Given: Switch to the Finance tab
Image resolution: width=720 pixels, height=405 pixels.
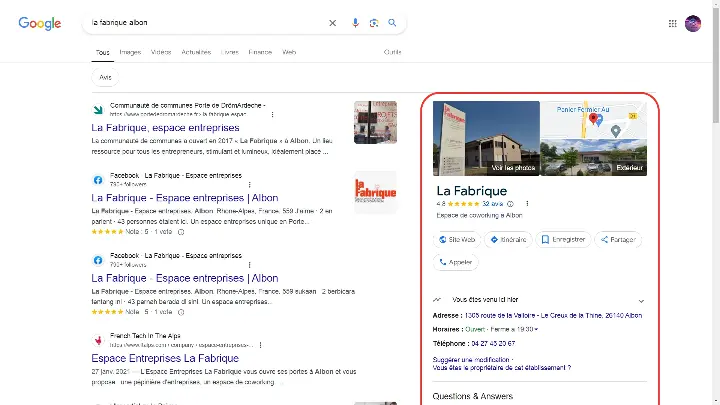Looking at the screenshot, I should [260, 52].
